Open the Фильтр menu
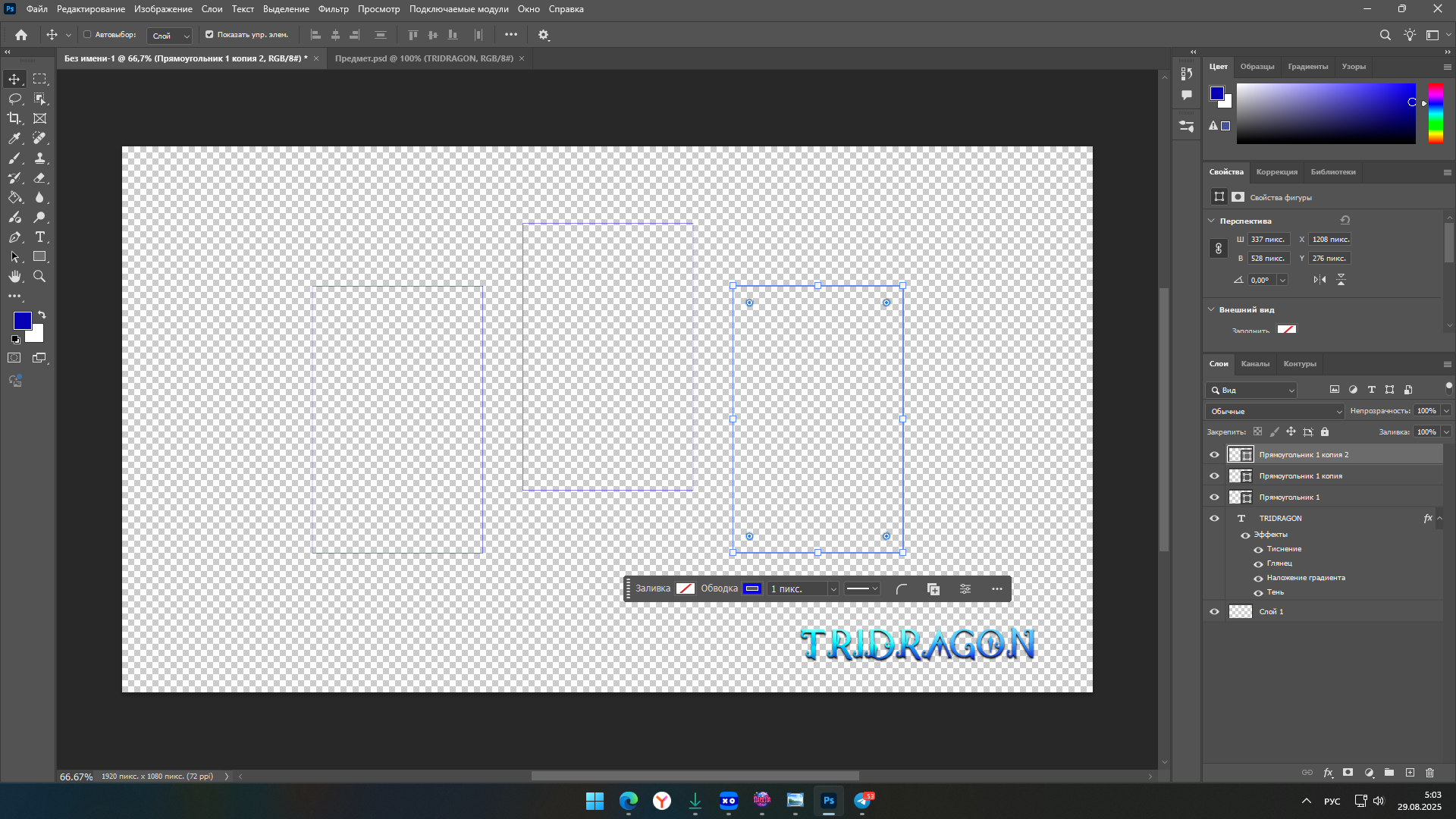The width and height of the screenshot is (1456, 819). click(x=333, y=9)
